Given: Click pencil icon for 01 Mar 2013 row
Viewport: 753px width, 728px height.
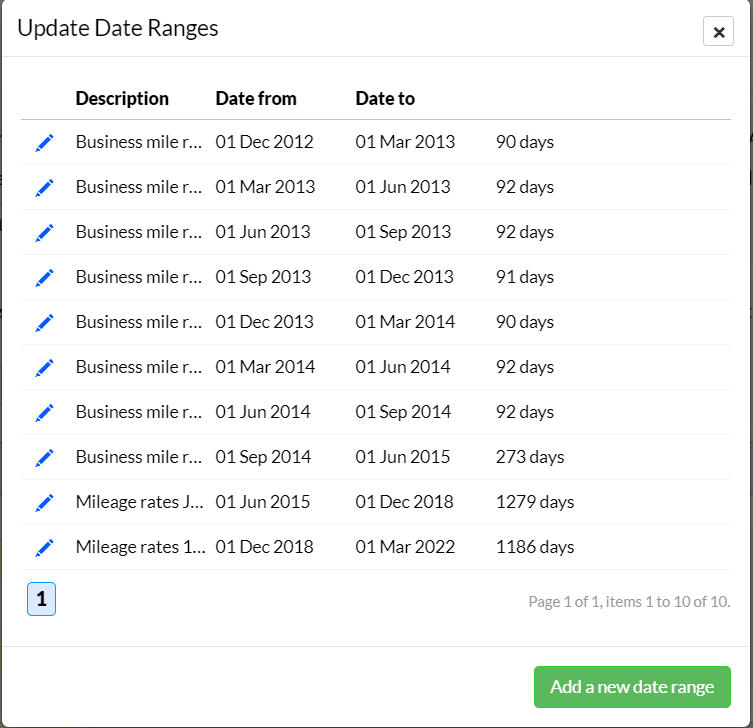Looking at the screenshot, I should (44, 188).
